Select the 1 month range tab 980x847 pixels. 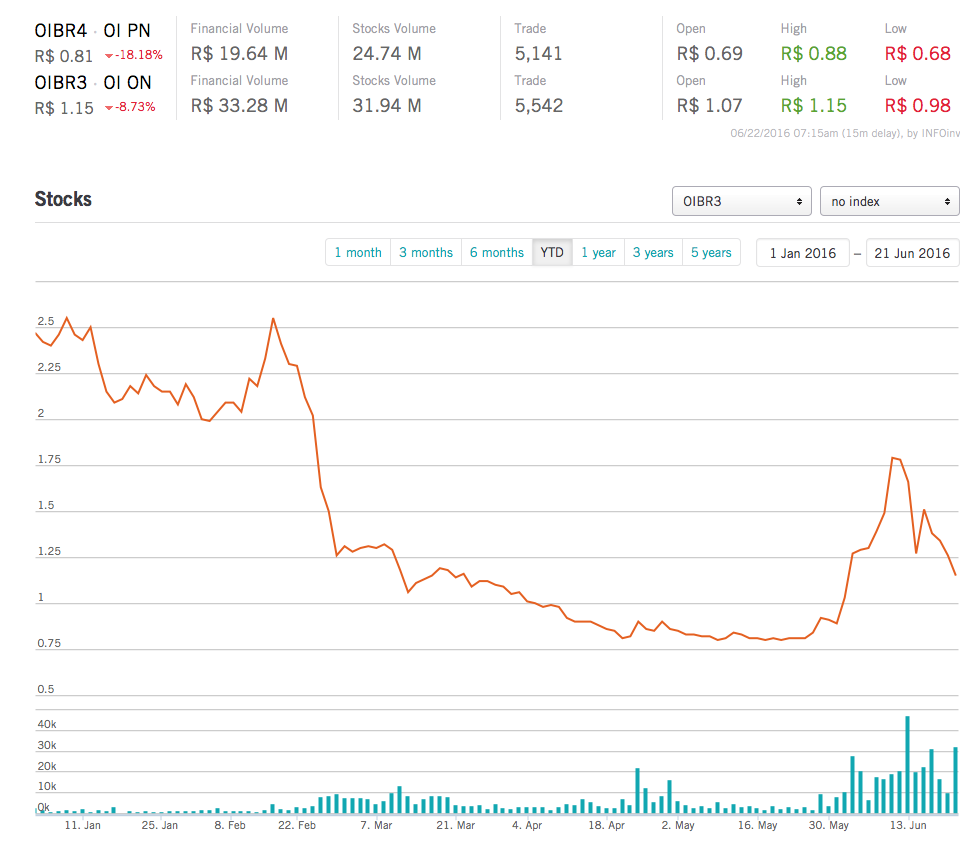(x=358, y=253)
